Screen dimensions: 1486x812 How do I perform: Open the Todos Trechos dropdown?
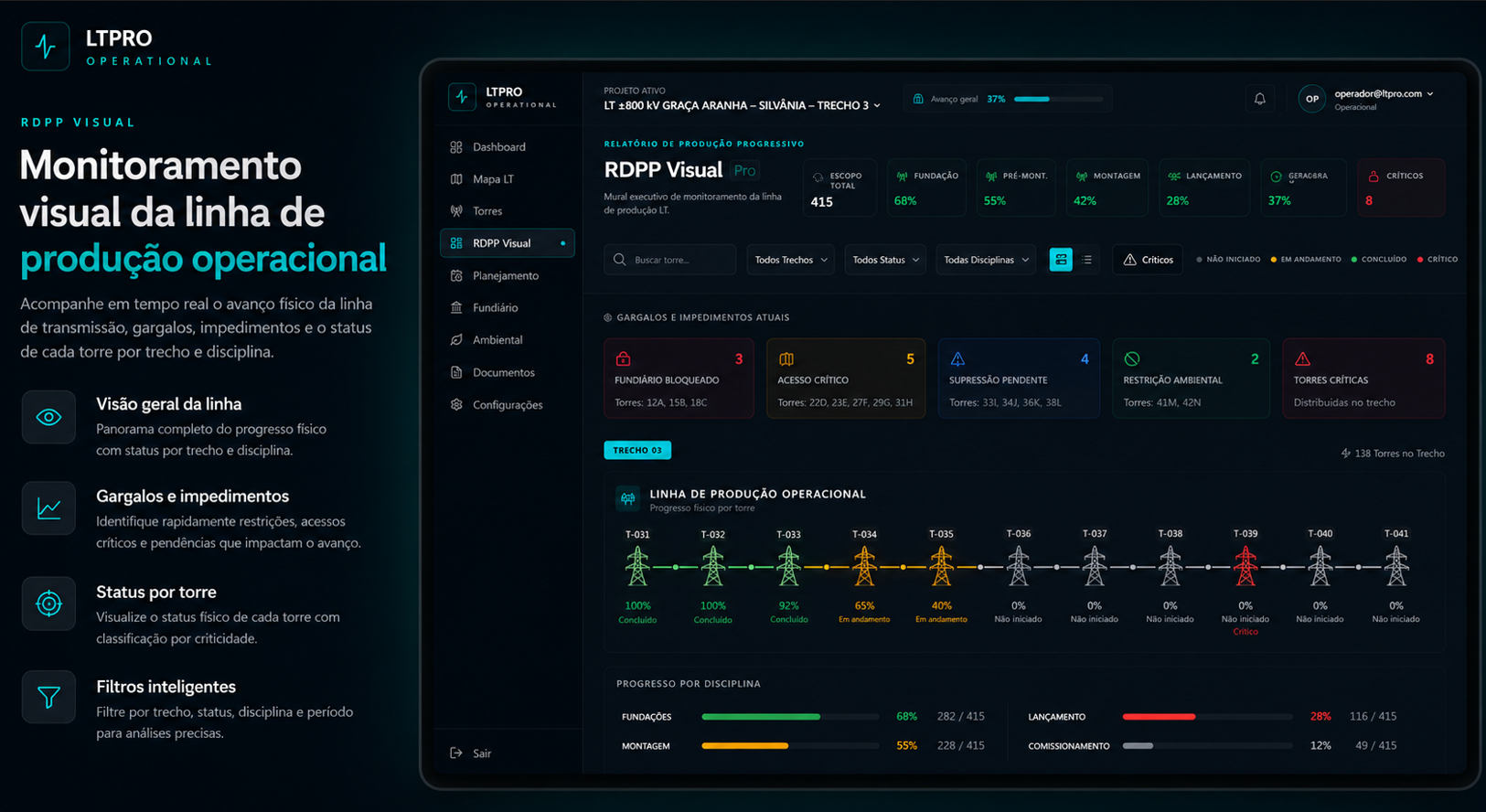791,260
